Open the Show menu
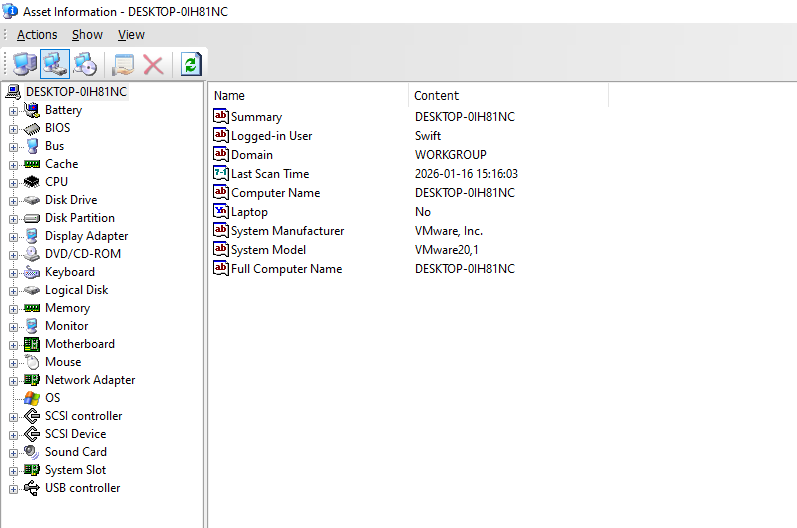This screenshot has width=797, height=528. 87,35
